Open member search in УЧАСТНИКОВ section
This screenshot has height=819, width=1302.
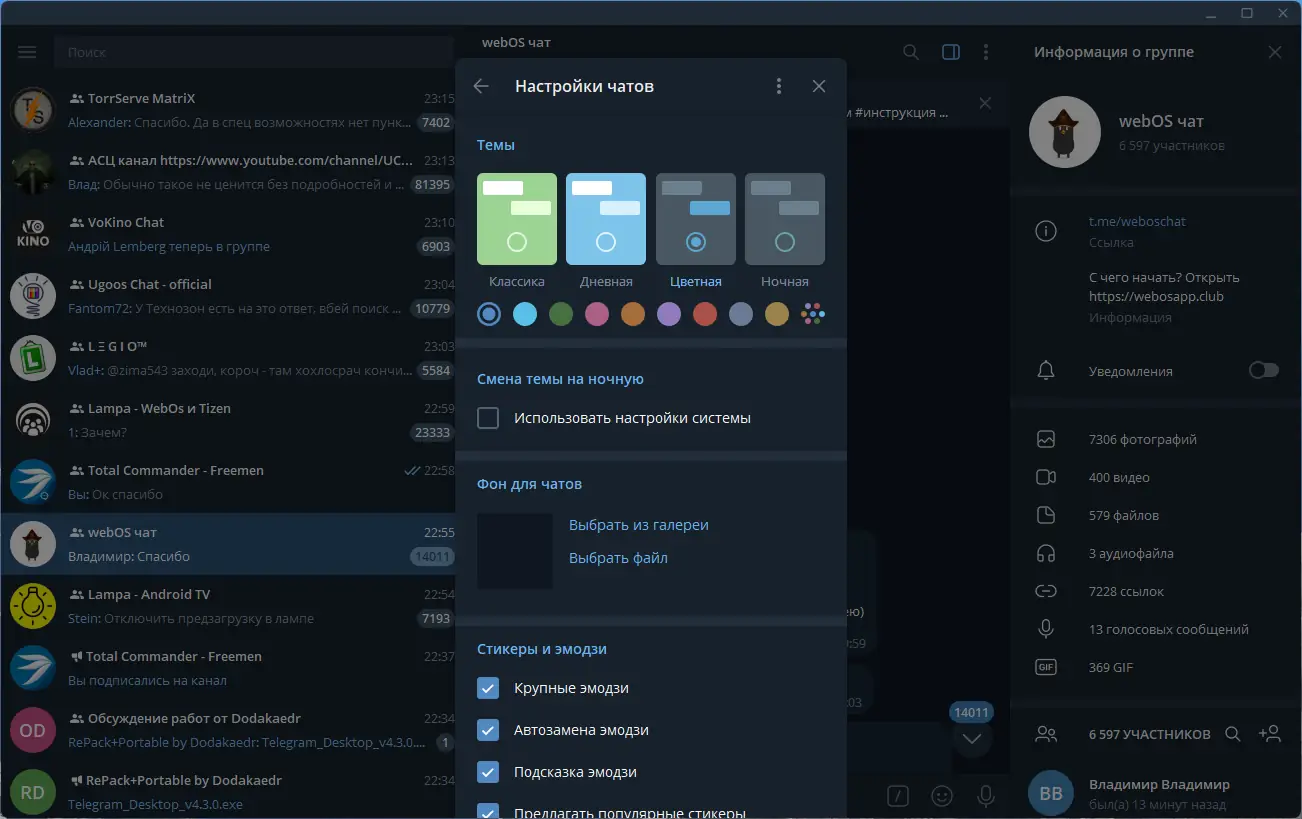(x=1232, y=733)
